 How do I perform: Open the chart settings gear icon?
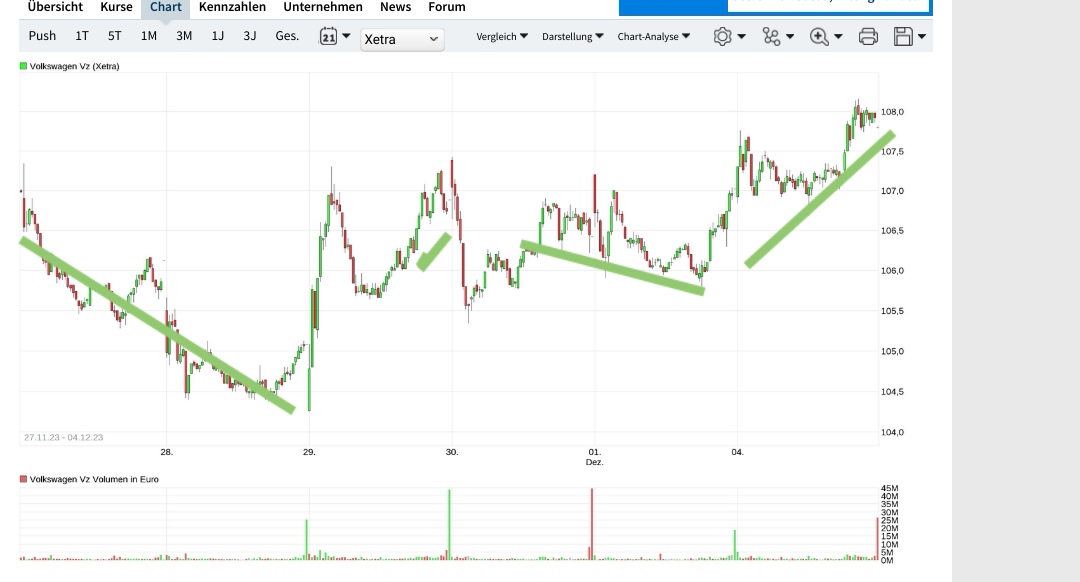click(723, 37)
